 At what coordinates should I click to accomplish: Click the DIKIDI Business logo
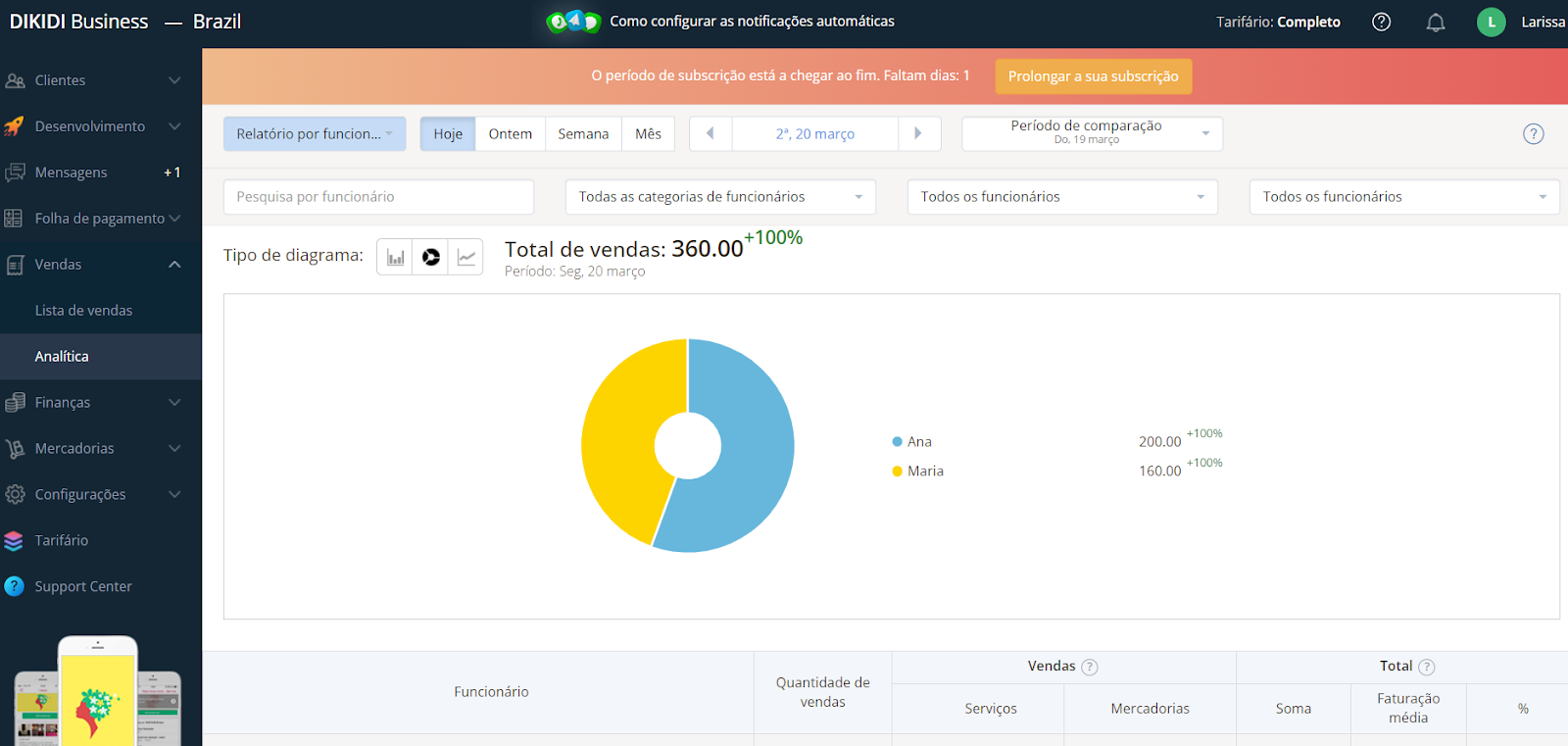[79, 22]
